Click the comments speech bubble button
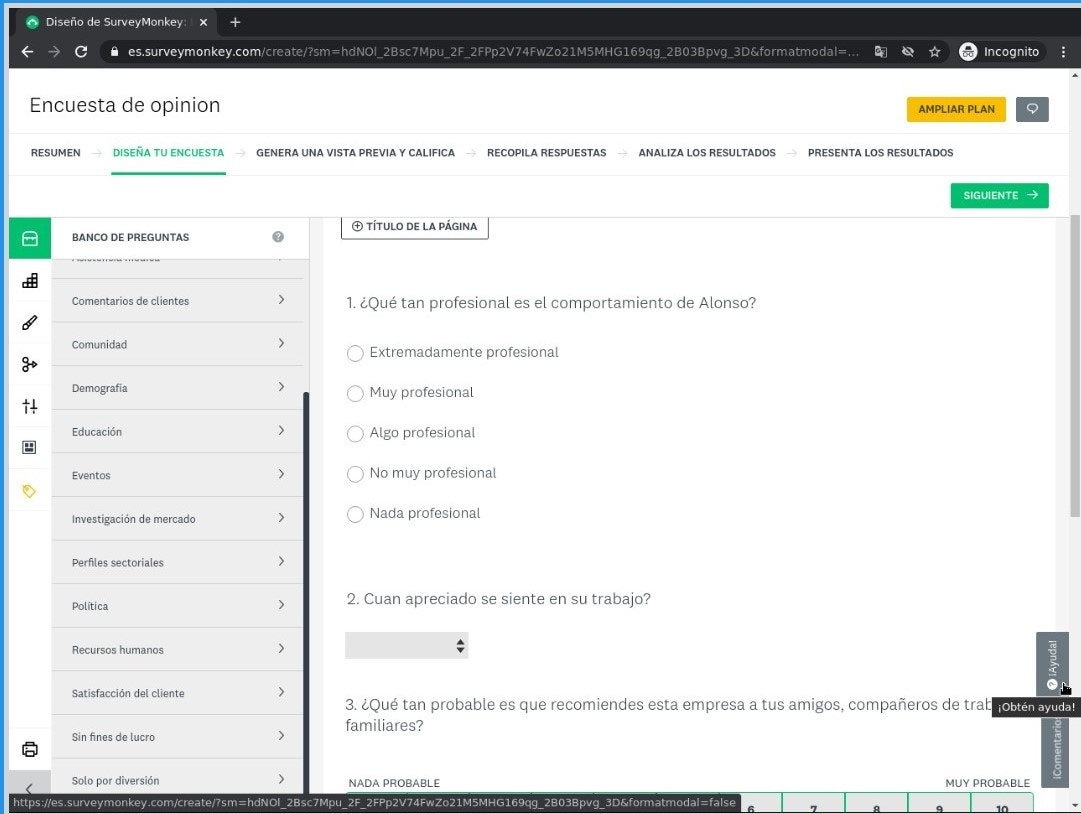The width and height of the screenshot is (1081, 814). (x=1031, y=109)
